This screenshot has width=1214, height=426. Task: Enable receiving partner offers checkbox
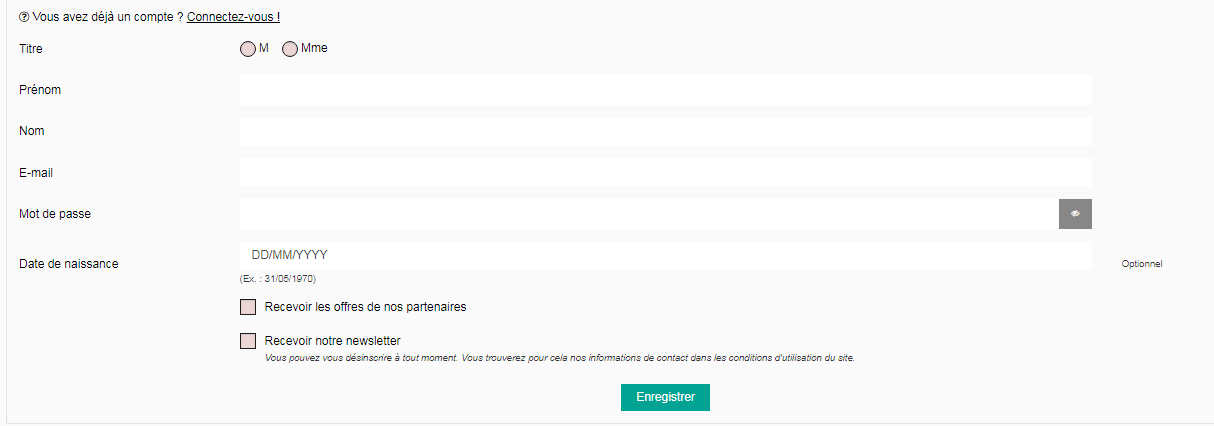point(248,307)
